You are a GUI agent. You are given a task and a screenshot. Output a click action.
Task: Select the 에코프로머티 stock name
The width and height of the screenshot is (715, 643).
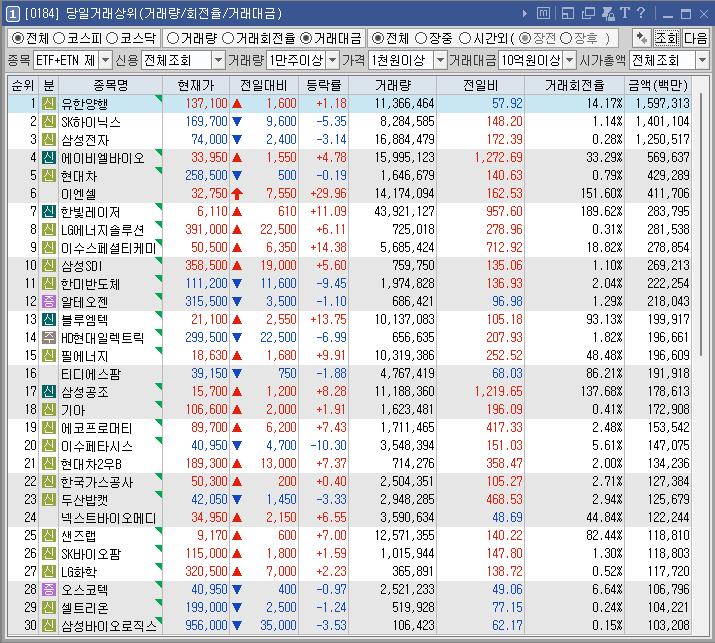pos(97,428)
